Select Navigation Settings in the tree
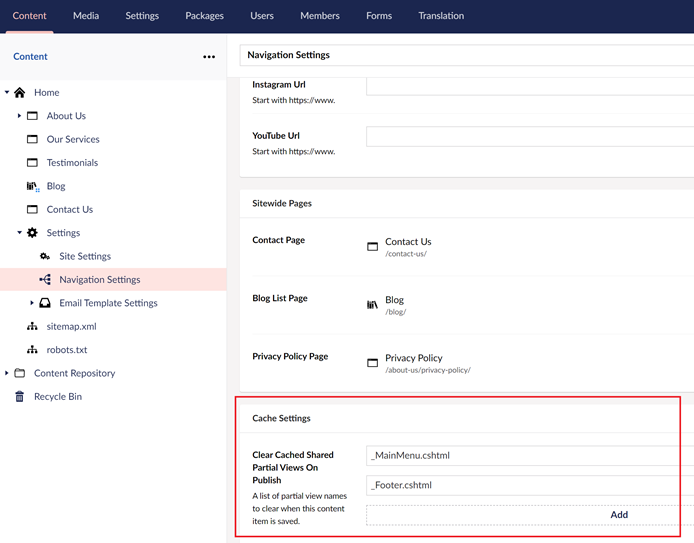Screen dimensions: 694x543 point(100,279)
